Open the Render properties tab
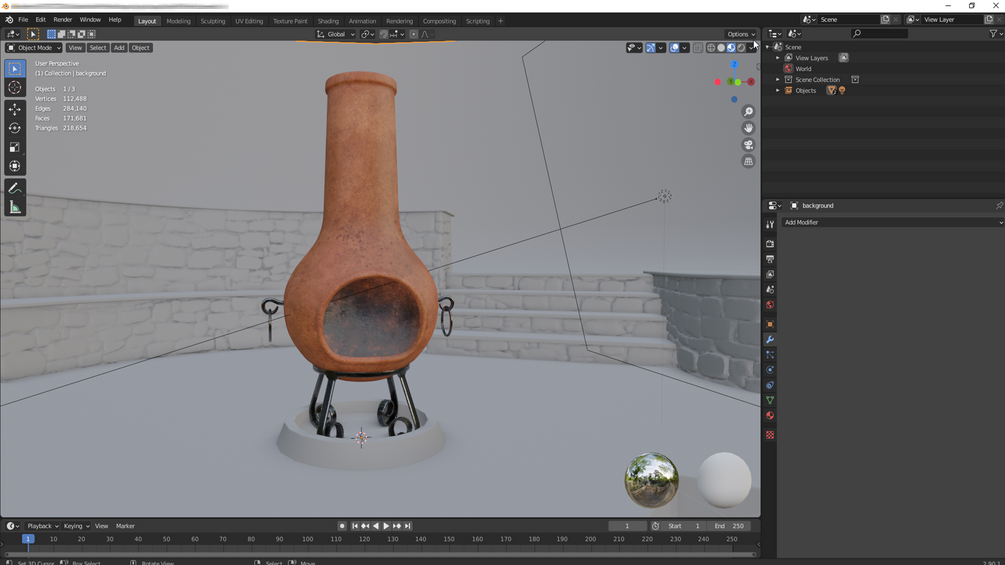Screen dimensions: 1005x565 coord(770,243)
